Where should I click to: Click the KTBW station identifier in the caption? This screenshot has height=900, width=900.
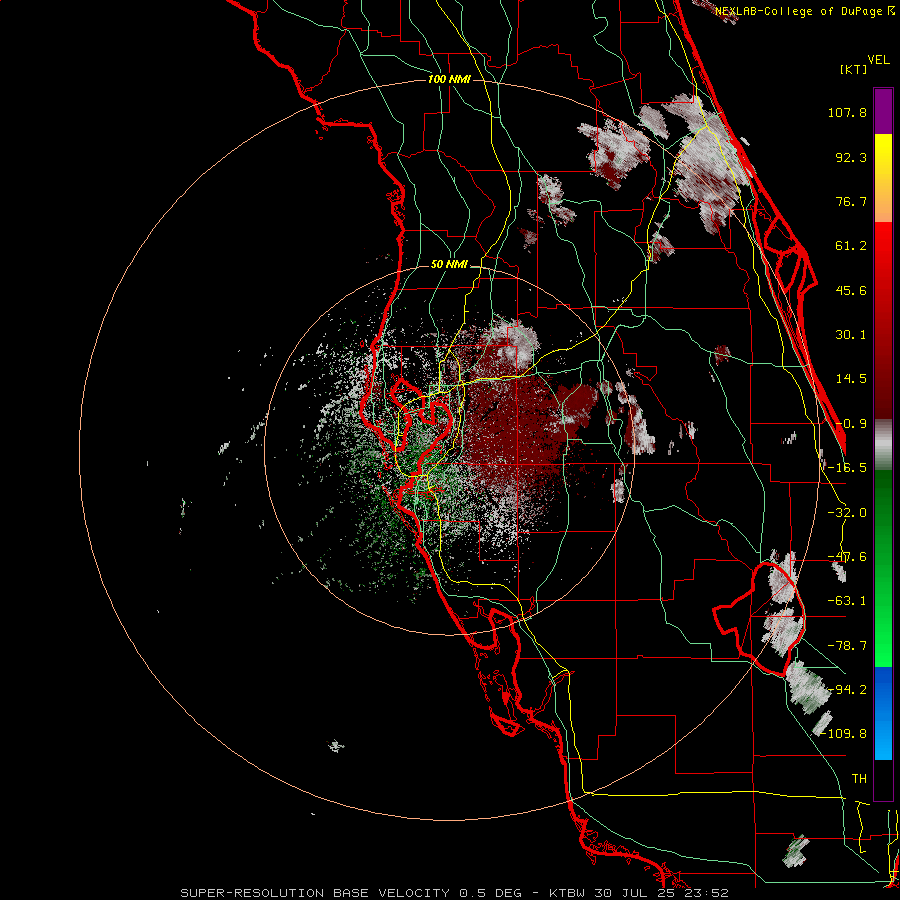pyautogui.click(x=567, y=893)
